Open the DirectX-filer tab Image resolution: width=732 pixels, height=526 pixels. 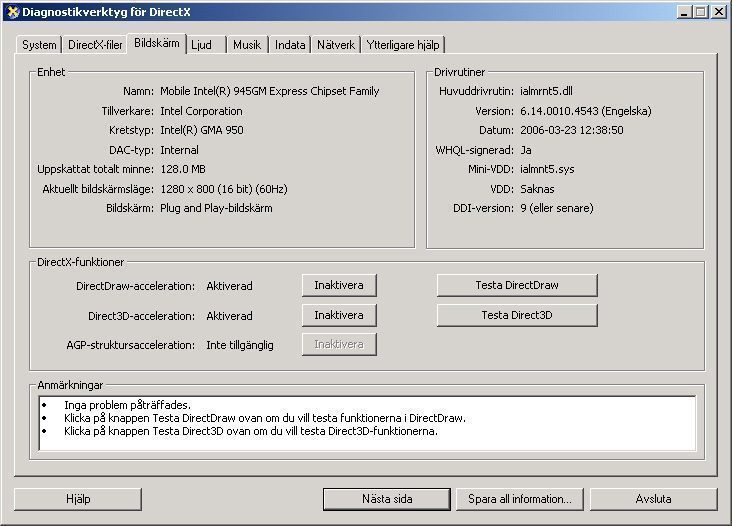click(x=95, y=45)
